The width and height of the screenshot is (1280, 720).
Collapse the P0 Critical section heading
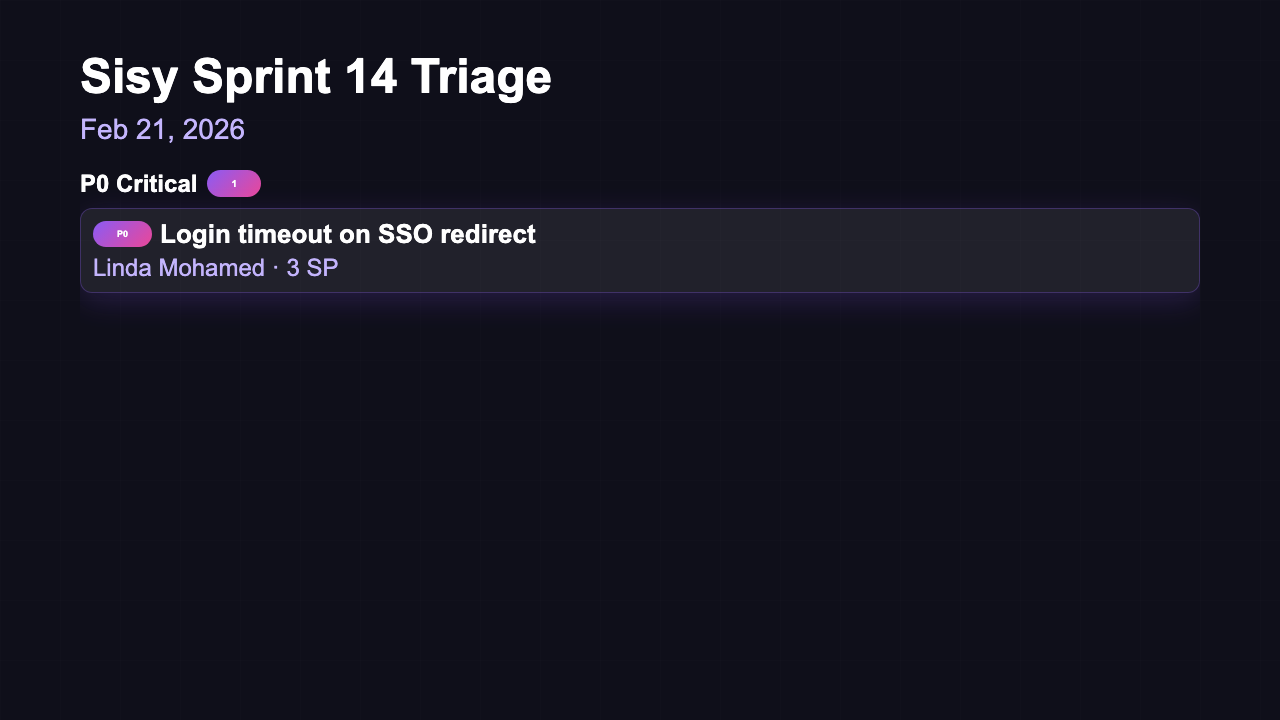tap(138, 184)
